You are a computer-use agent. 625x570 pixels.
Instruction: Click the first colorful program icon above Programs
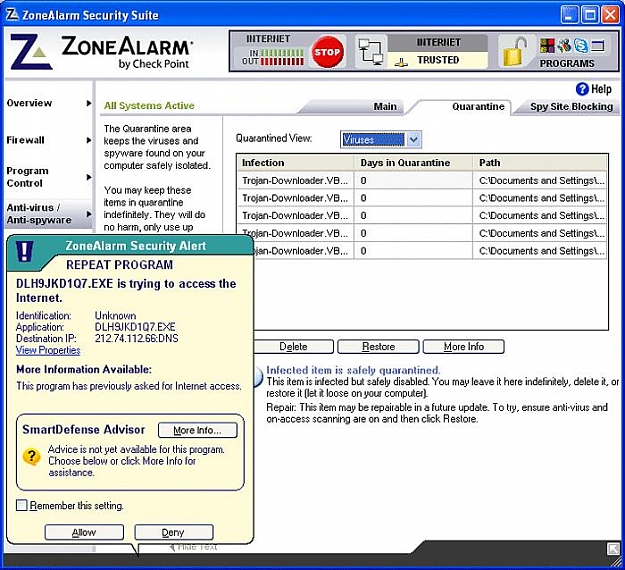point(547,45)
